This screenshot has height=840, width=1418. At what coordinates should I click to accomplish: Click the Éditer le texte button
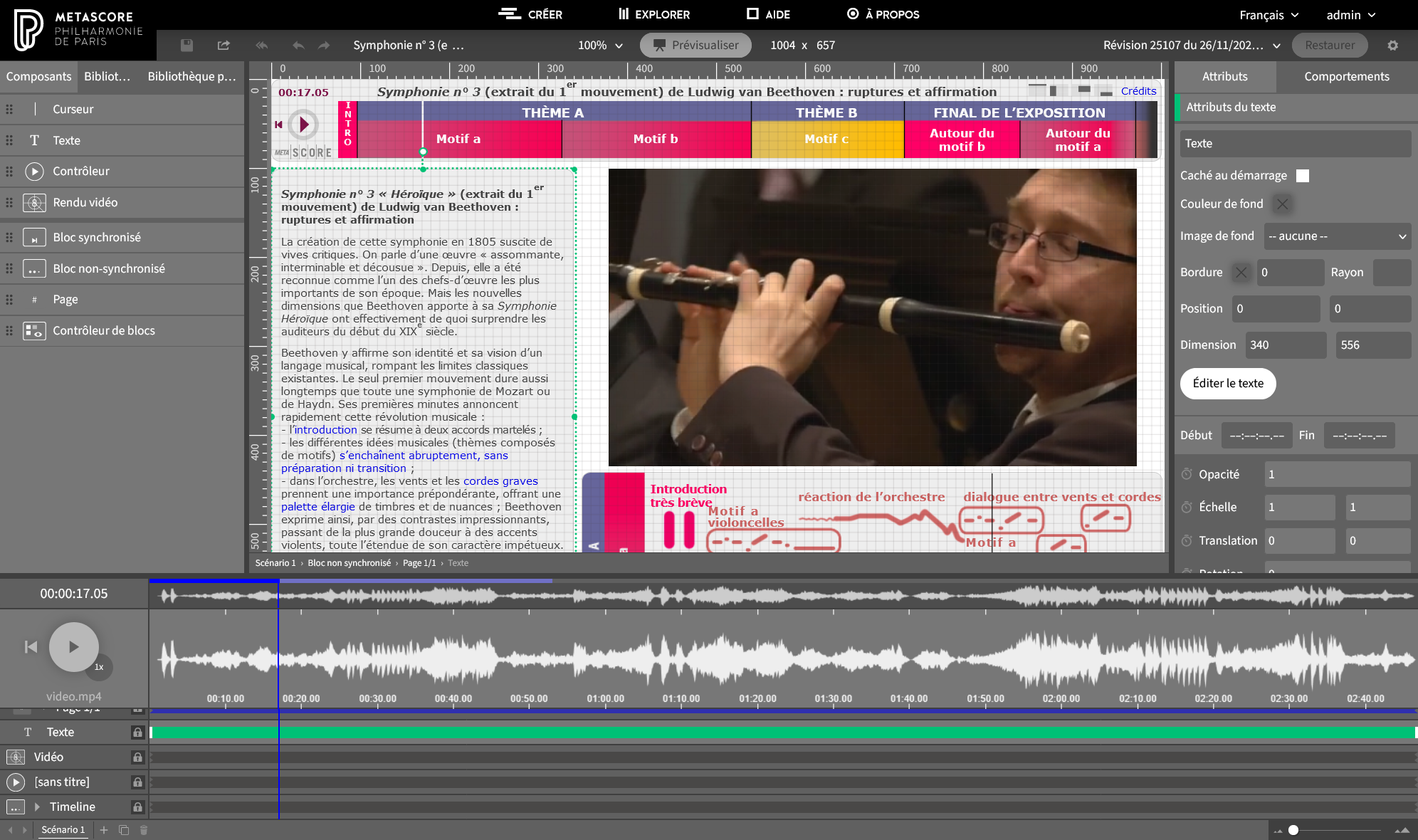pyautogui.click(x=1228, y=383)
